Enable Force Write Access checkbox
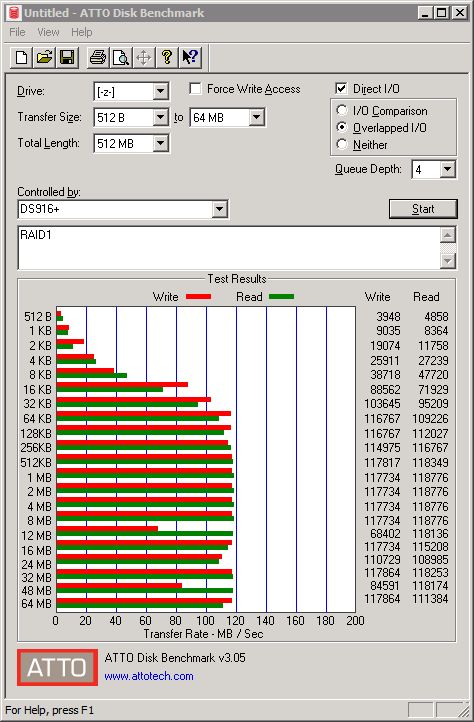The width and height of the screenshot is (474, 722). tap(195, 88)
